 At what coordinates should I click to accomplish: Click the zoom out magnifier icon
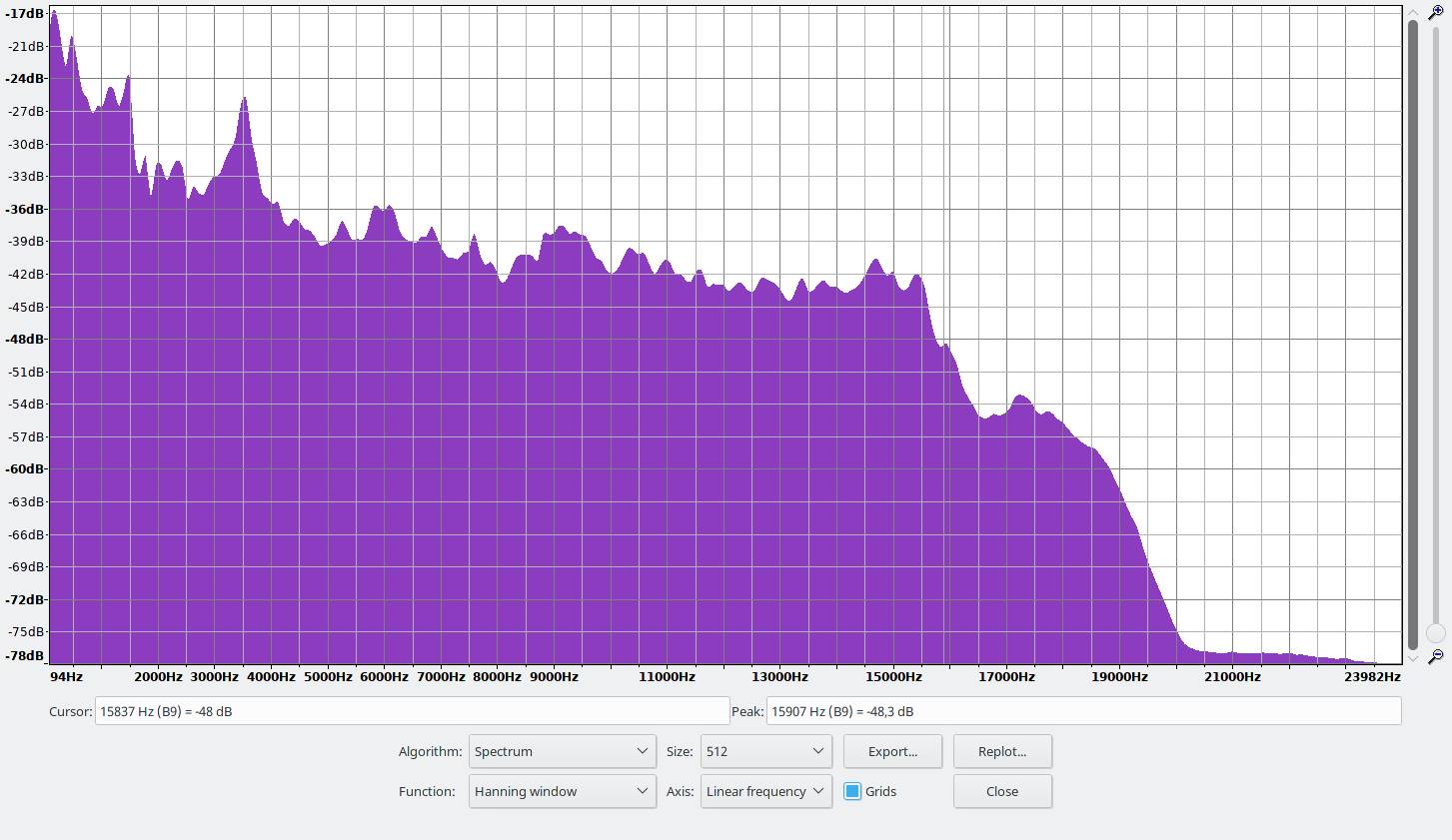coord(1436,656)
